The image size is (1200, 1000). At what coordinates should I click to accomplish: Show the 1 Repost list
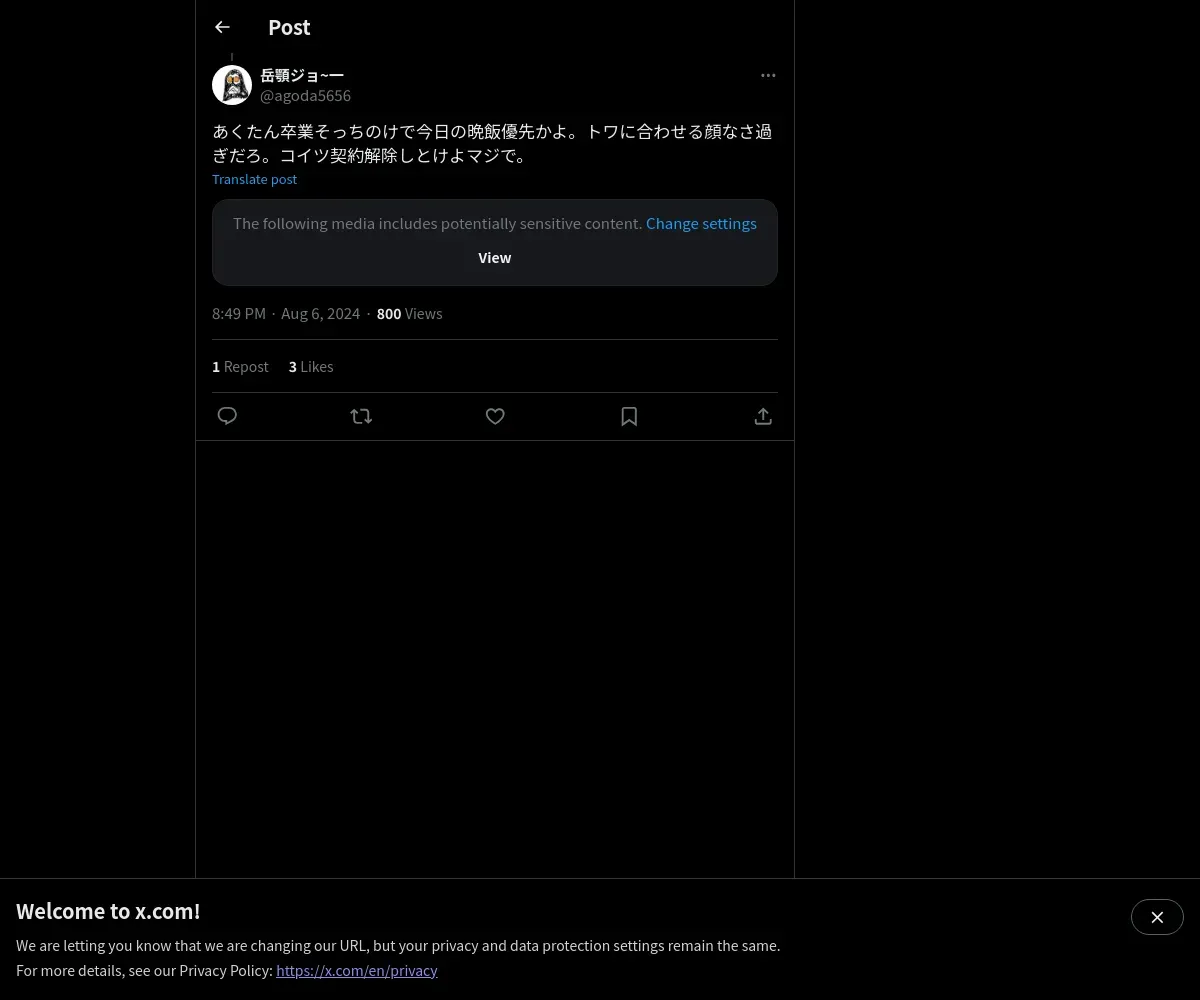click(240, 366)
